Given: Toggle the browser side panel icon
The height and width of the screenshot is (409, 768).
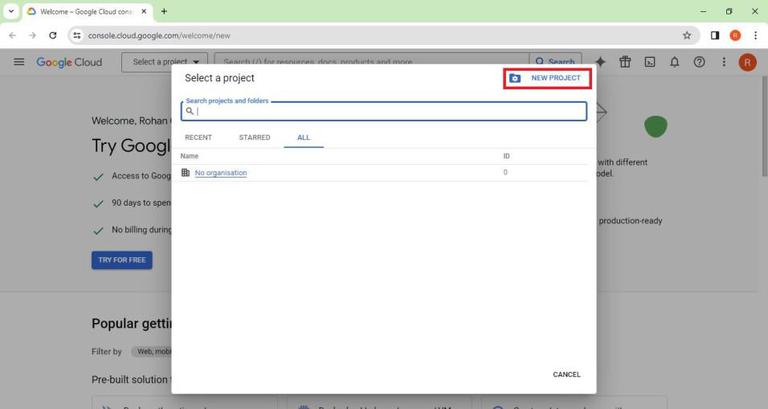Looking at the screenshot, I should [x=715, y=35].
